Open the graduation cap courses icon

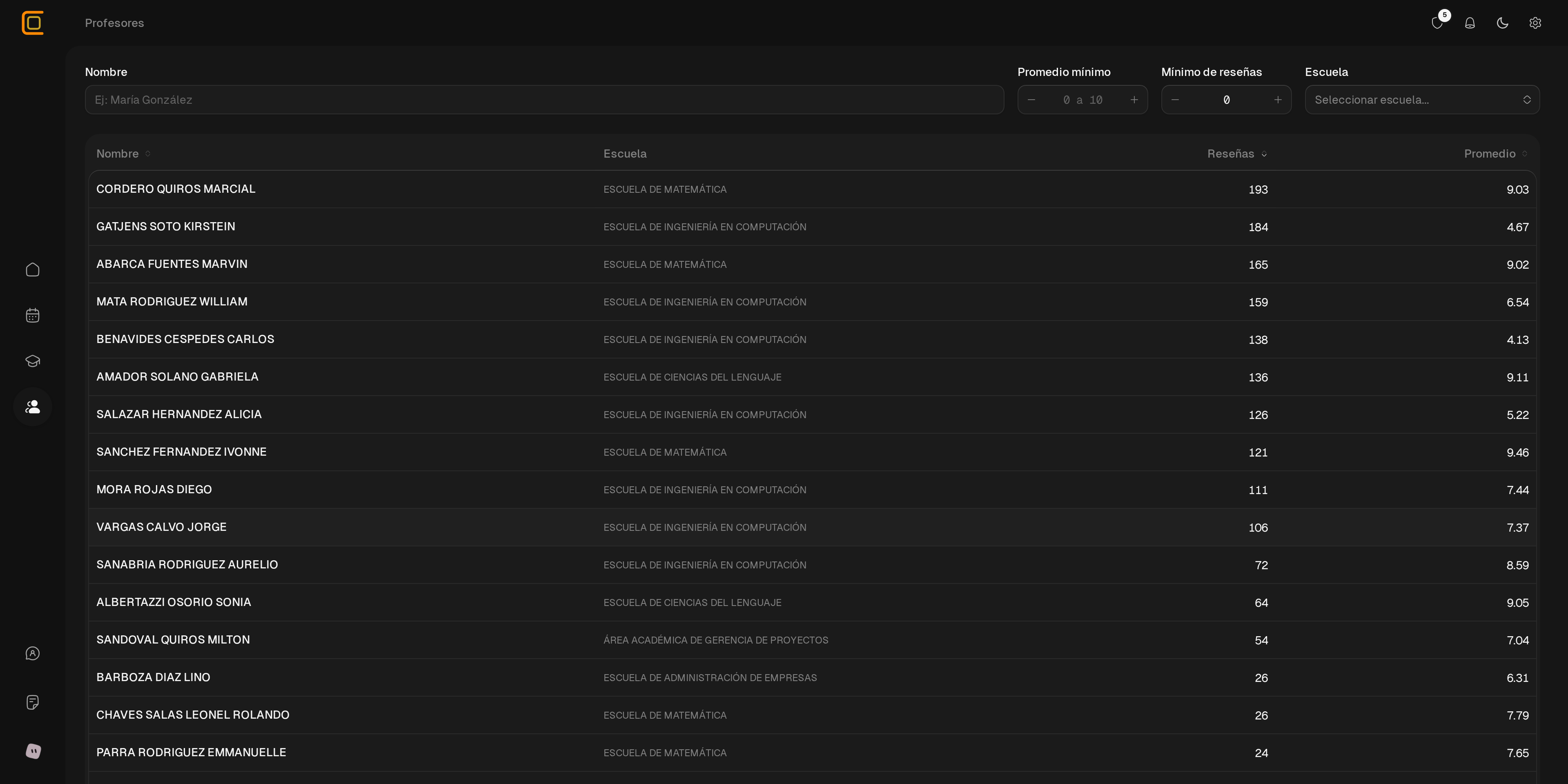tap(33, 361)
